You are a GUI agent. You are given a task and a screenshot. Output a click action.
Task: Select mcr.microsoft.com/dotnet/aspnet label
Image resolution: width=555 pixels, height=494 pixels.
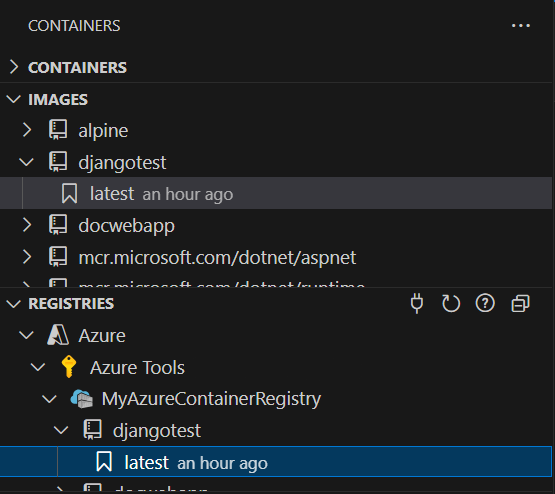pyautogui.click(x=217, y=258)
